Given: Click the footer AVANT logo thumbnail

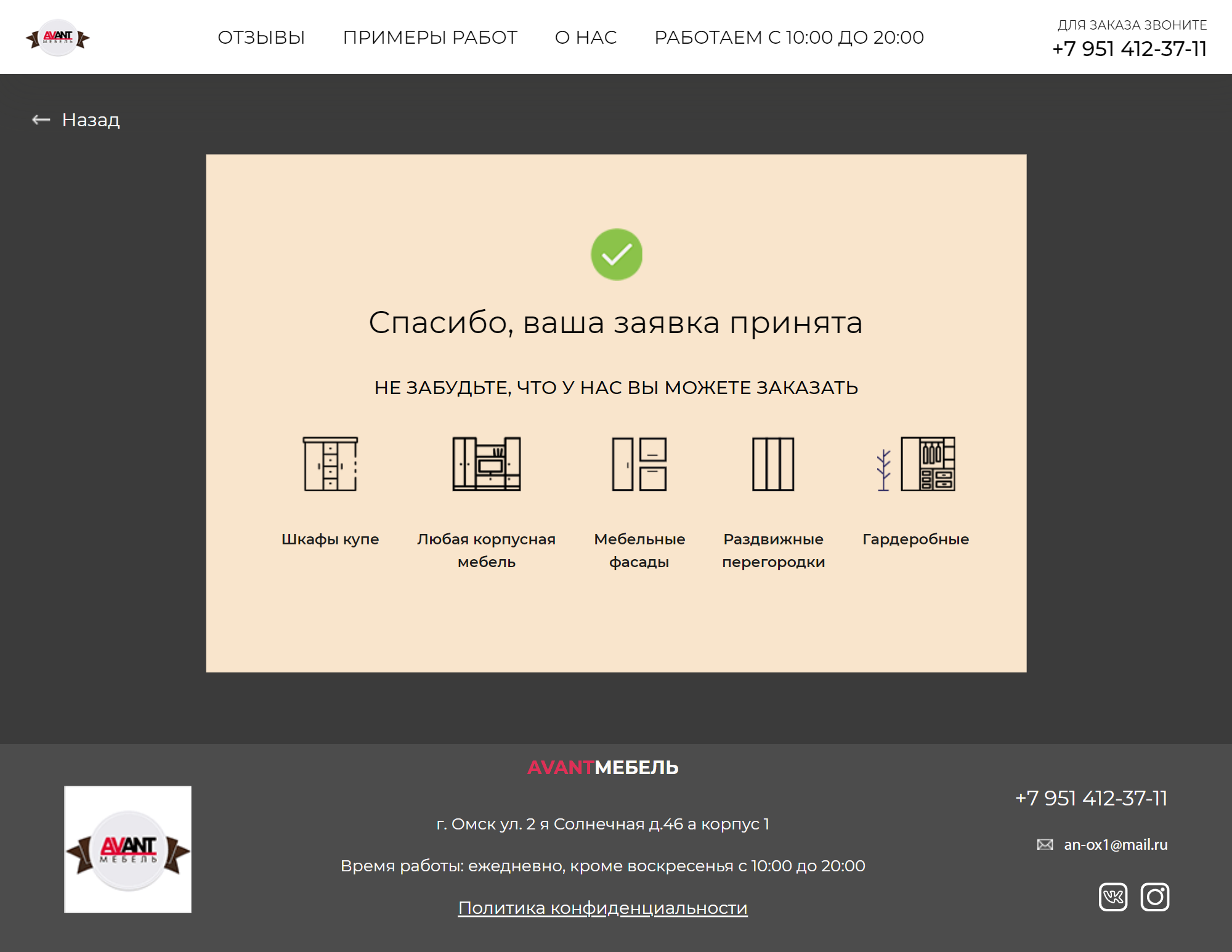Looking at the screenshot, I should point(128,849).
